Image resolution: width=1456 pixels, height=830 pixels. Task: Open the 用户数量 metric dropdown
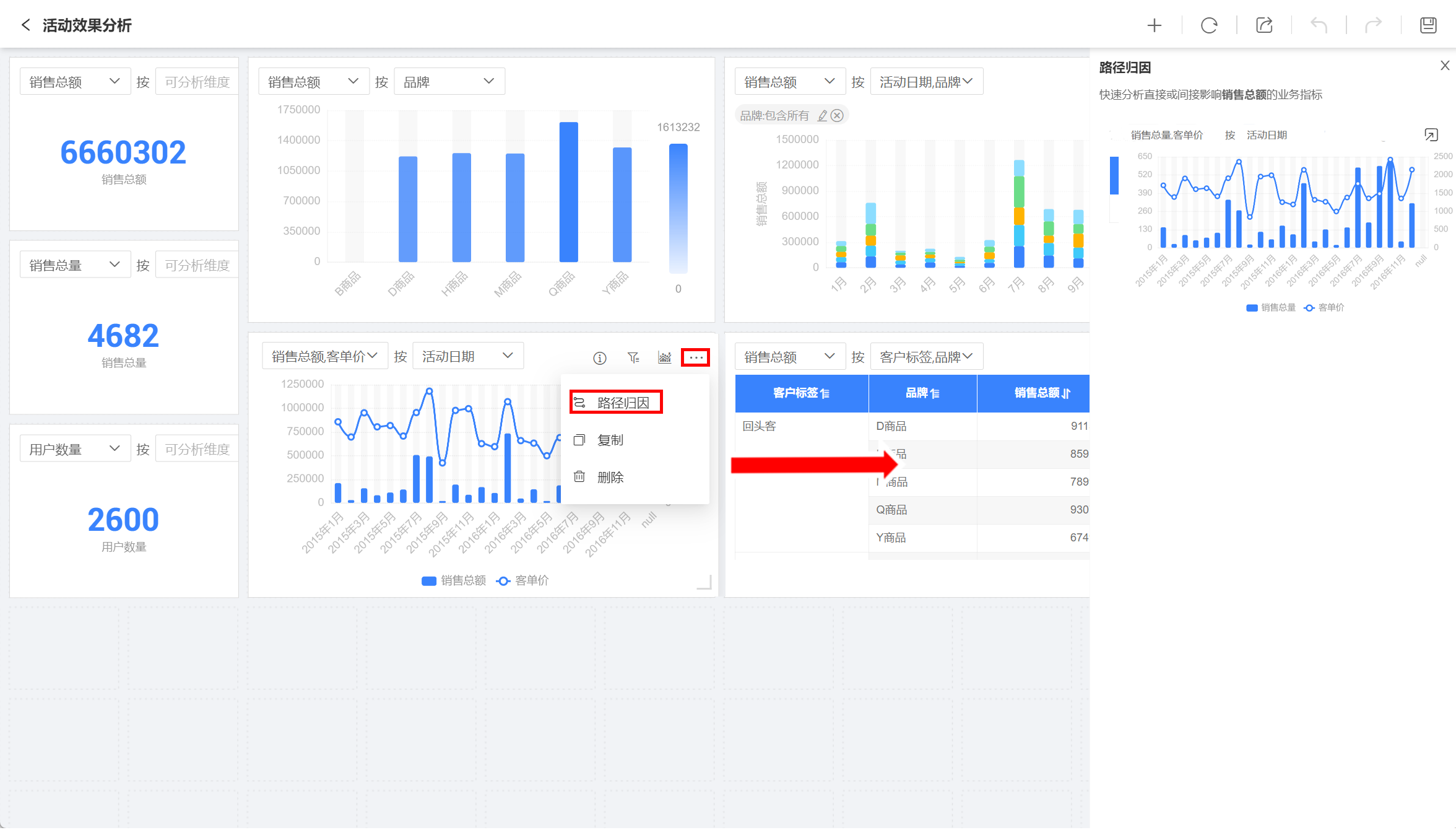click(74, 449)
